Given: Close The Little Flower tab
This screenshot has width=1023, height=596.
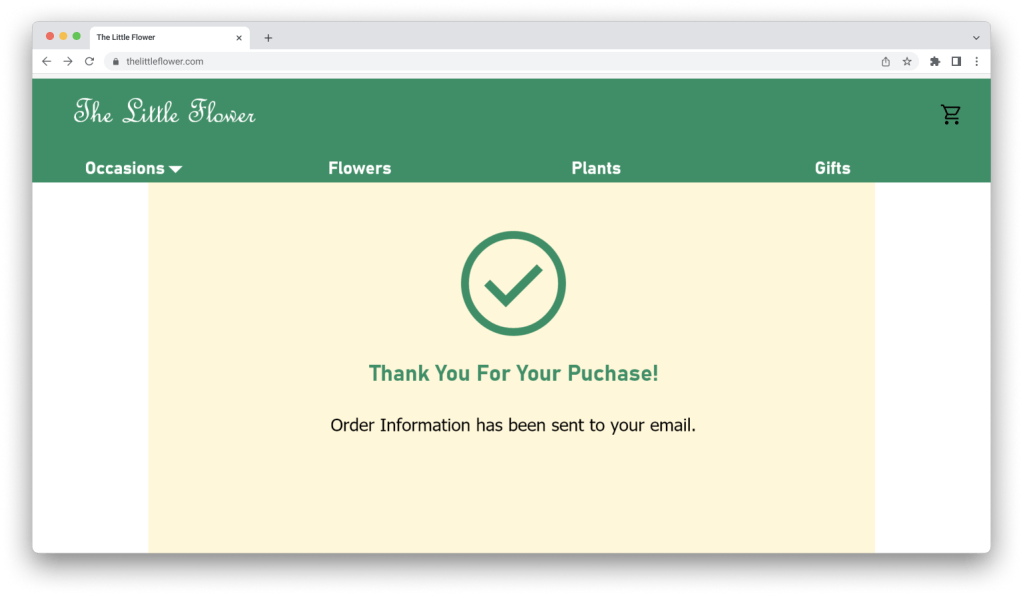Looking at the screenshot, I should point(239,38).
